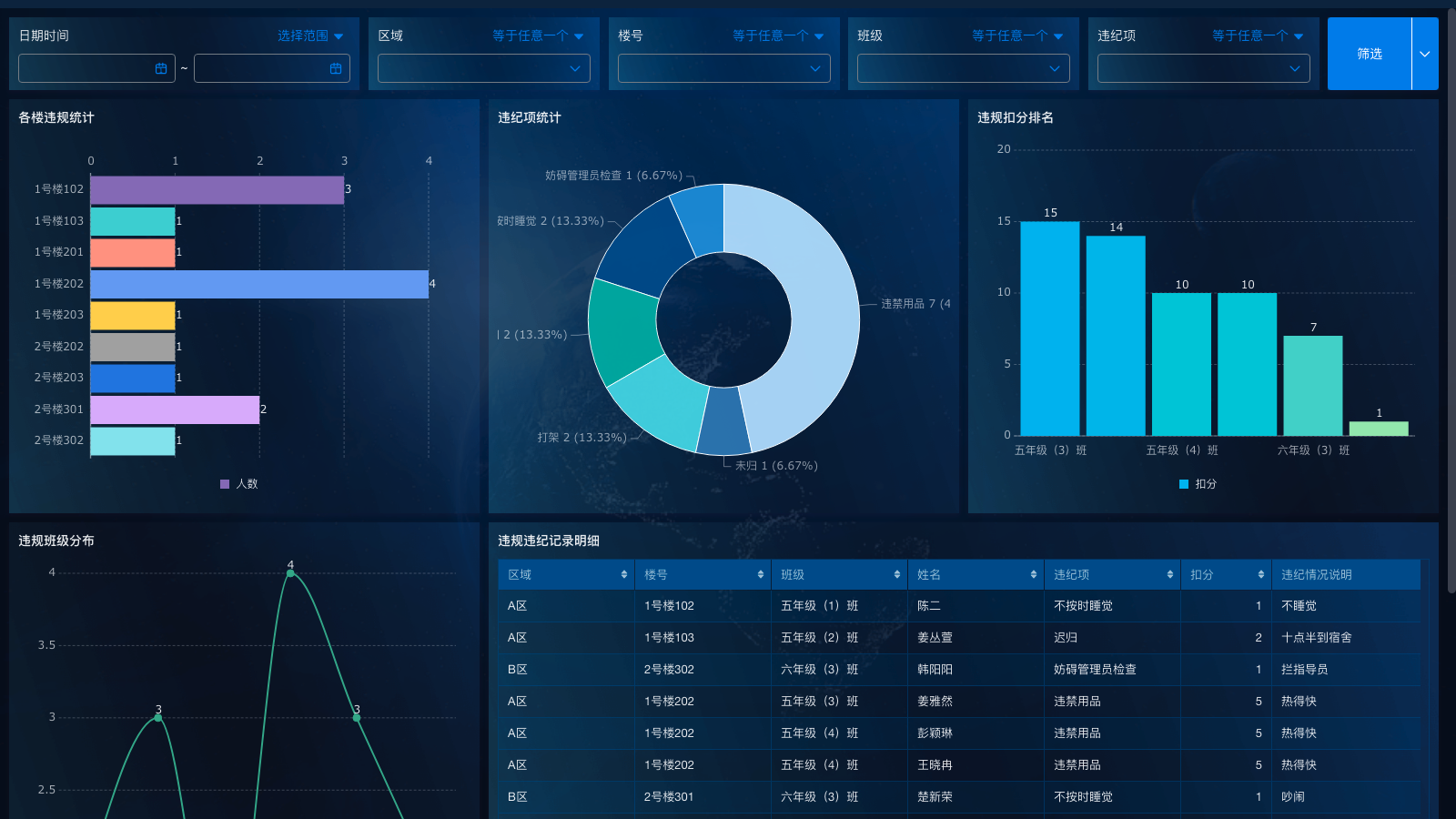Click 五年级（2）班 cell
The width and height of the screenshot is (1456, 819).
[x=820, y=638]
